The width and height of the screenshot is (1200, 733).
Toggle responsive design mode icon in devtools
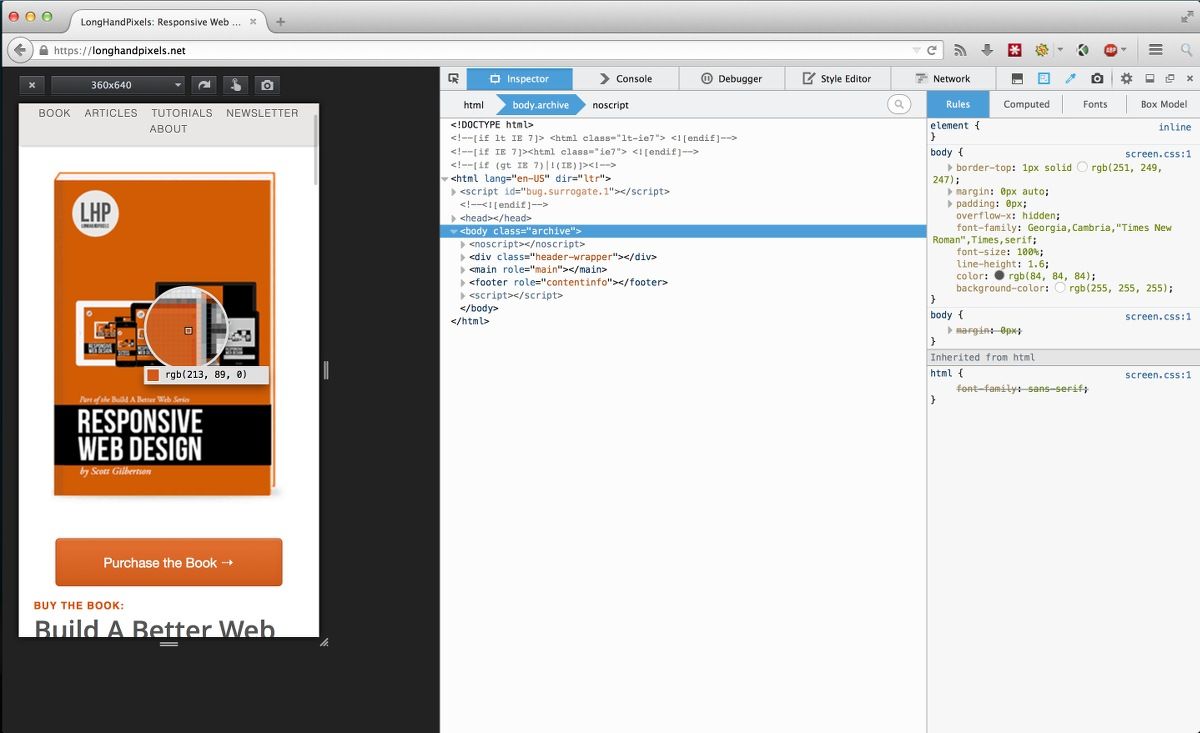1044,78
